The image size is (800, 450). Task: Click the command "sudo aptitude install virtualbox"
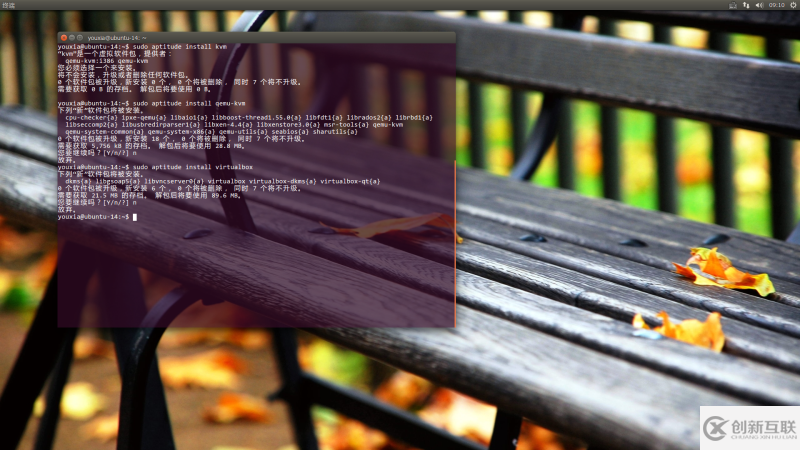click(x=193, y=167)
